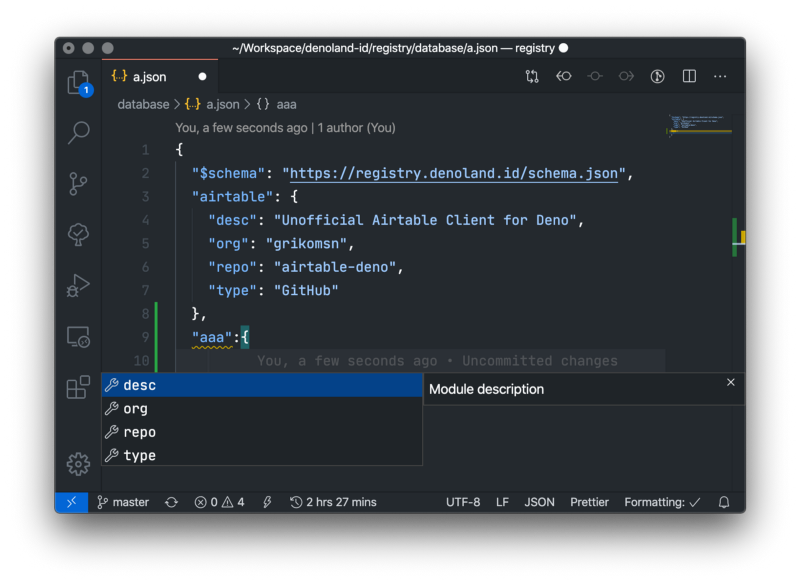This screenshot has height=585, width=800.
Task: Open the Extensions view
Action: point(78,388)
